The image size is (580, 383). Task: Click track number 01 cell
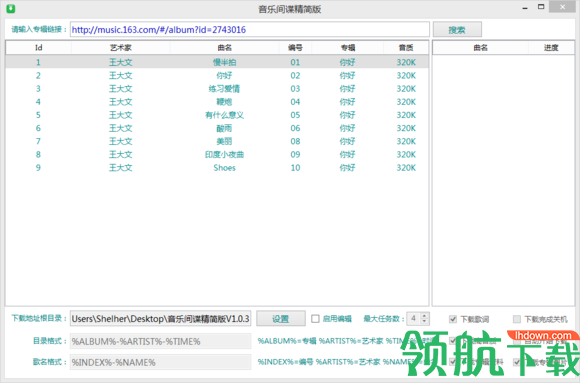(x=295, y=62)
